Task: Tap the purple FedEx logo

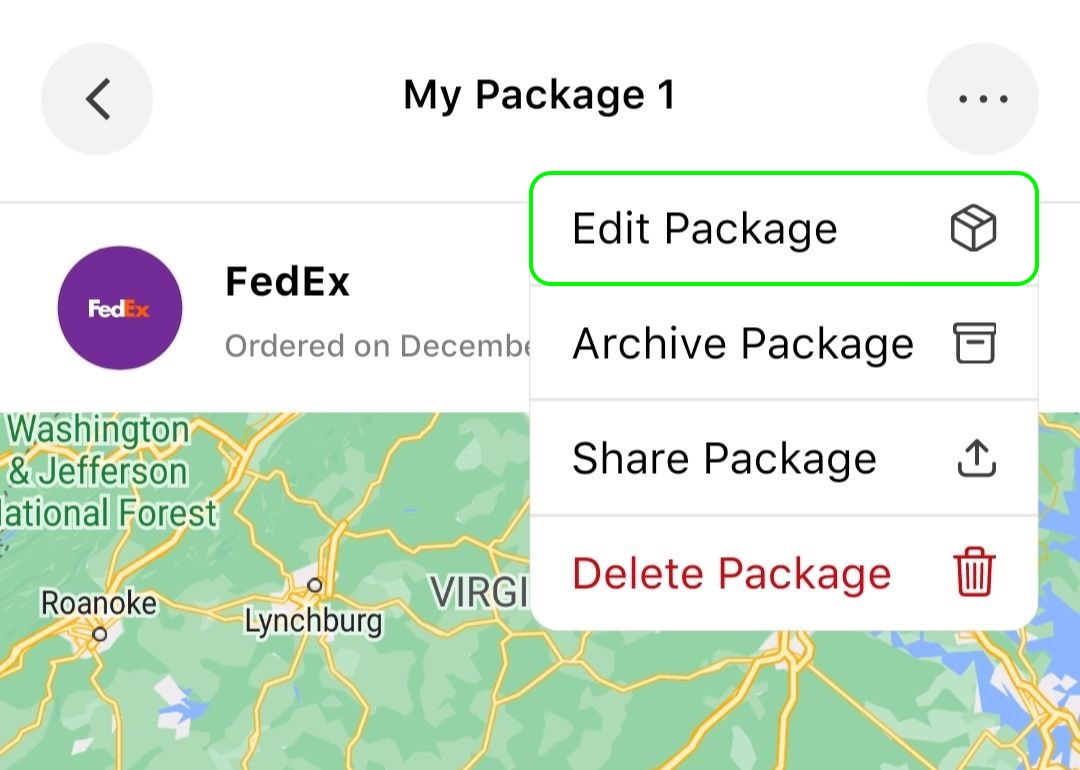Action: pos(120,308)
